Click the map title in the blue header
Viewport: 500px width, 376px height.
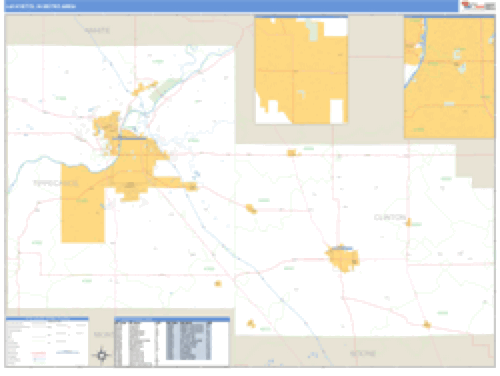coord(41,6)
